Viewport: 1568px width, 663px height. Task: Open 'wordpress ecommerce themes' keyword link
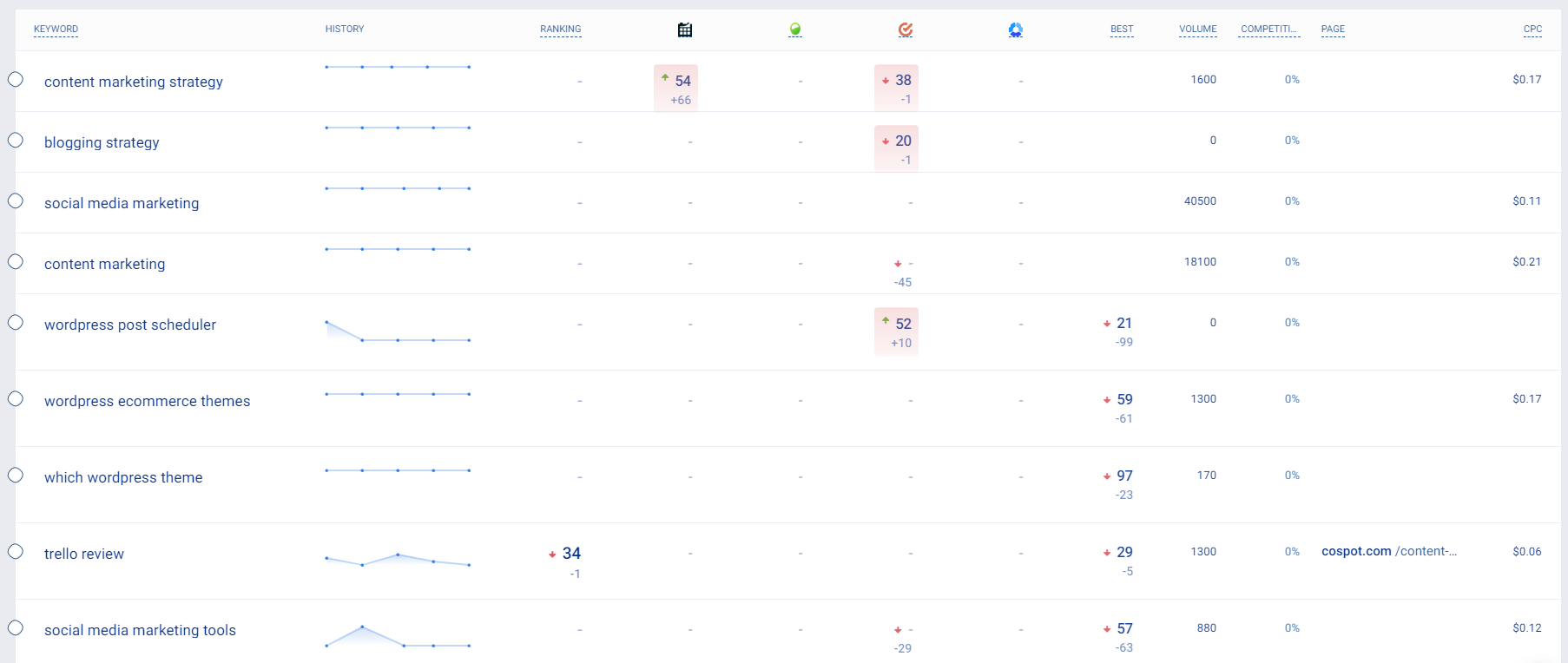(147, 401)
